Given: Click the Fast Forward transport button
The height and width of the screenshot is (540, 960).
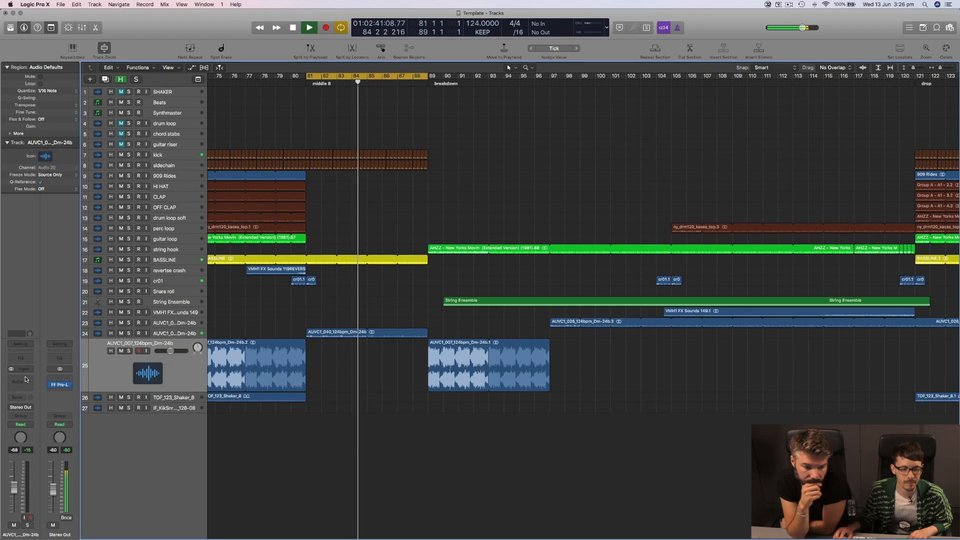Looking at the screenshot, I should 276,28.
